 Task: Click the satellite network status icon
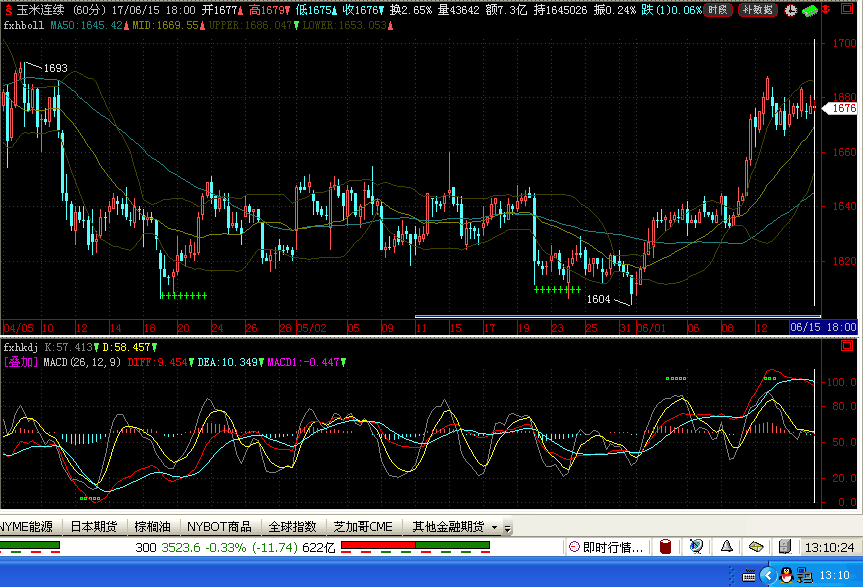[x=697, y=547]
